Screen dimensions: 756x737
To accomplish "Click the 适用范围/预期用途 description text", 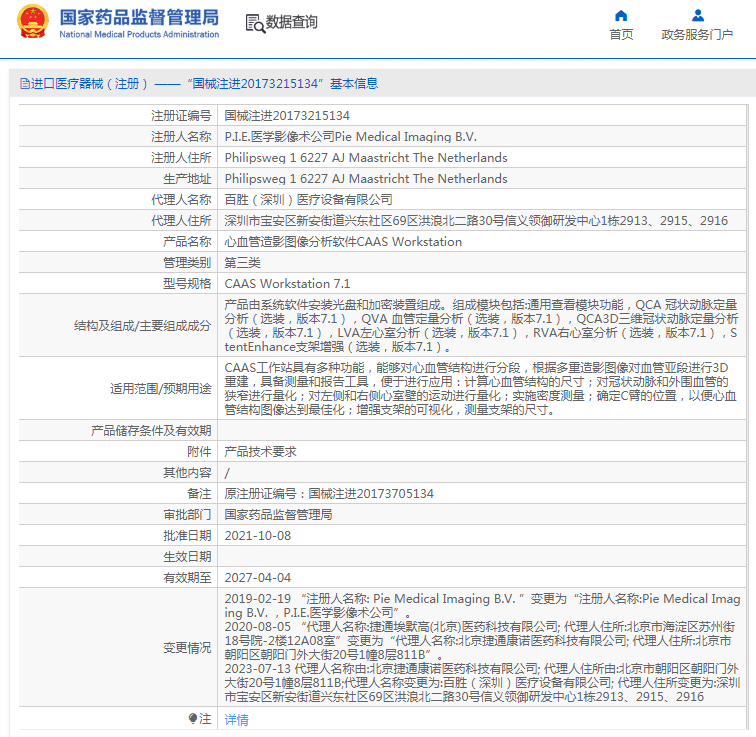I will [481, 389].
